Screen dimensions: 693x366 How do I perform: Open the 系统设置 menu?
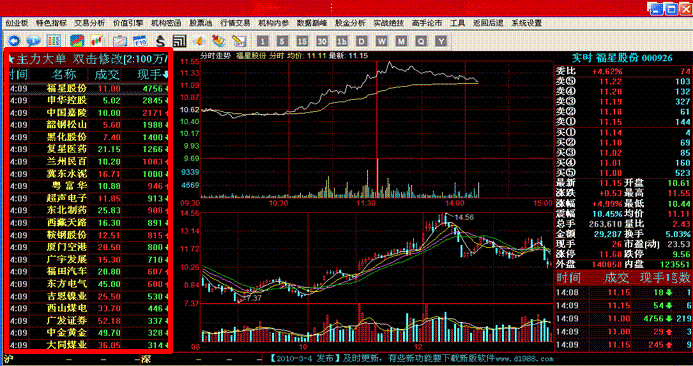(x=527, y=23)
